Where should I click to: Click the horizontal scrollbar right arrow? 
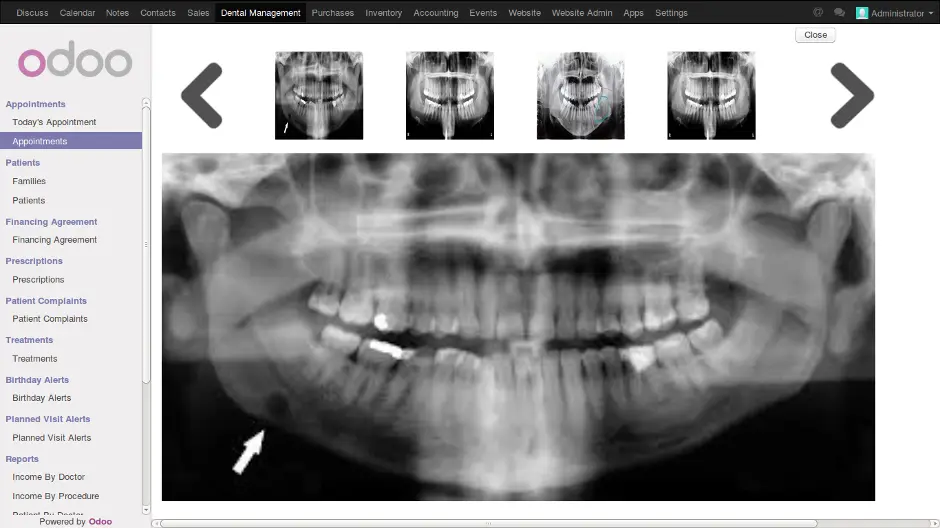(935, 524)
